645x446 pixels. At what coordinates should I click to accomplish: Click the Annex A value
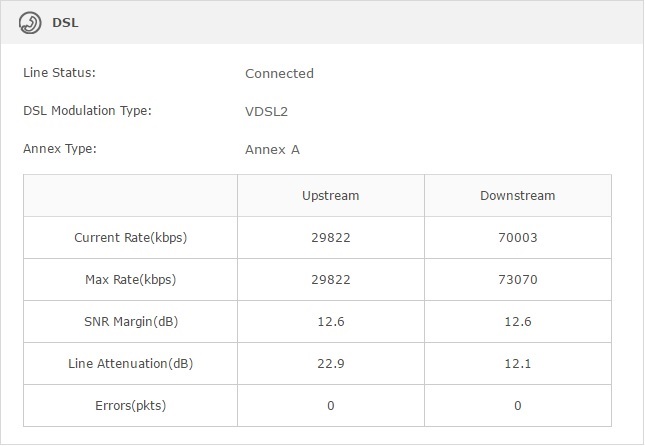pyautogui.click(x=272, y=150)
